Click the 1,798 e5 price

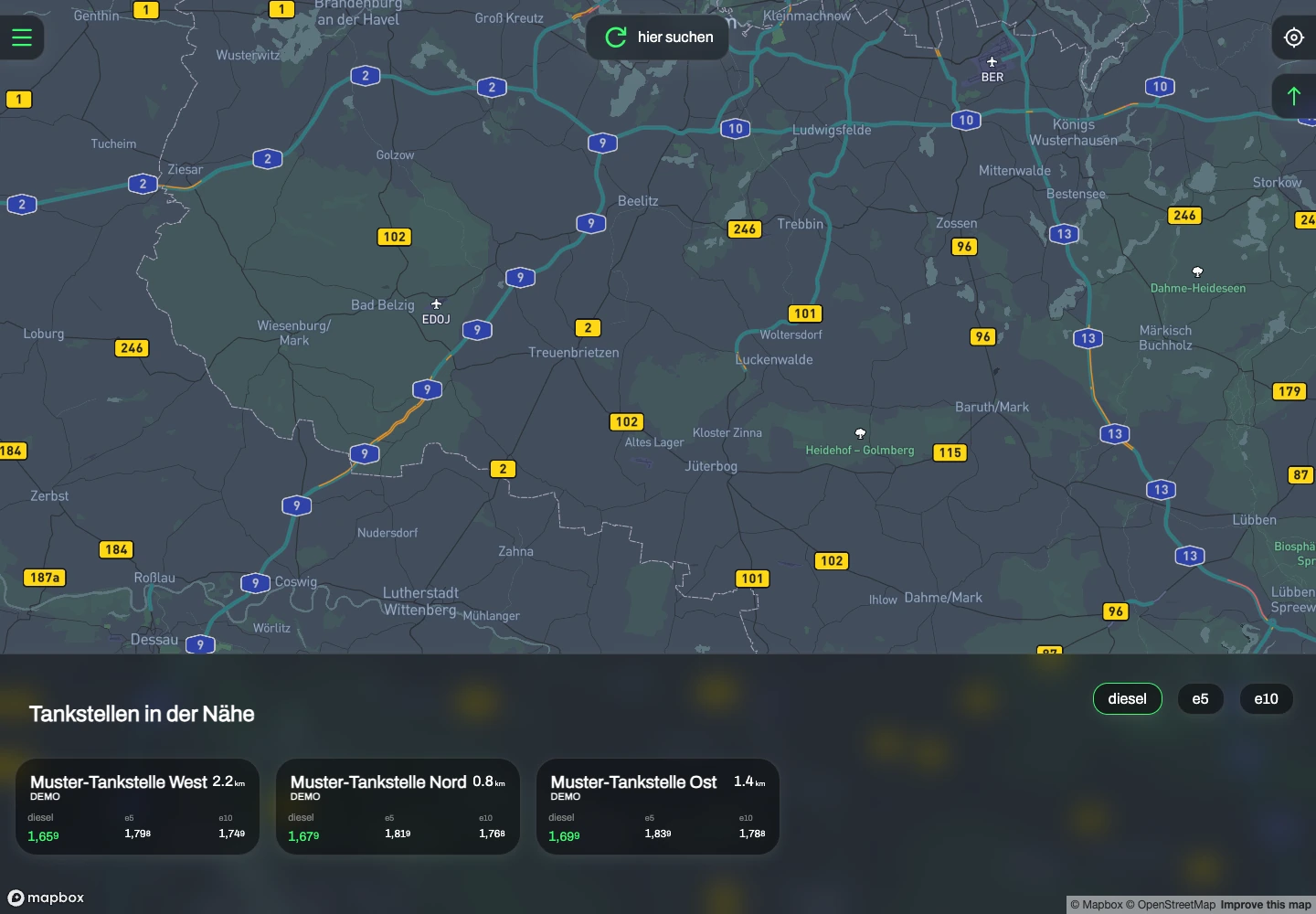pyautogui.click(x=137, y=834)
